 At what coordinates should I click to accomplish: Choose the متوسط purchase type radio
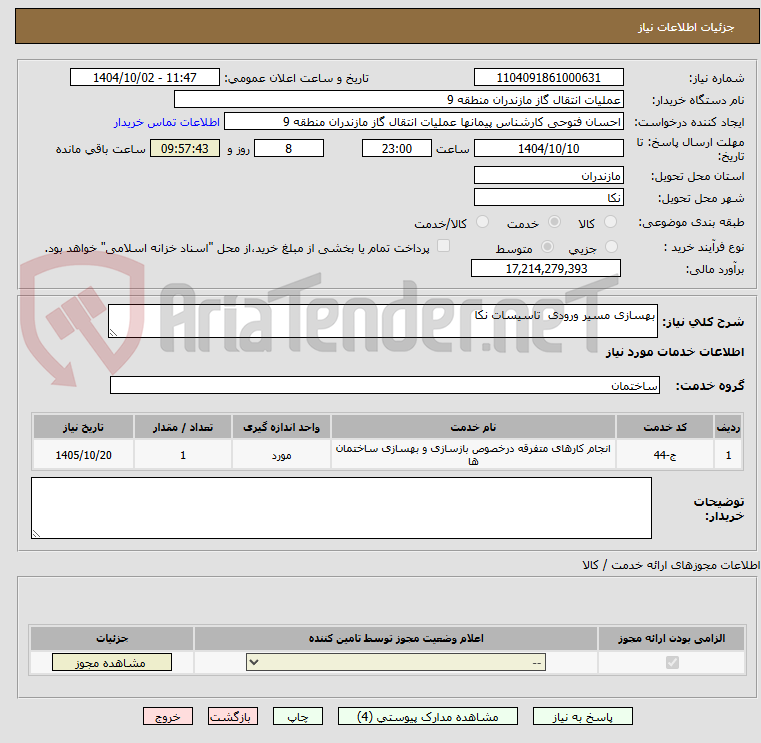[x=547, y=247]
